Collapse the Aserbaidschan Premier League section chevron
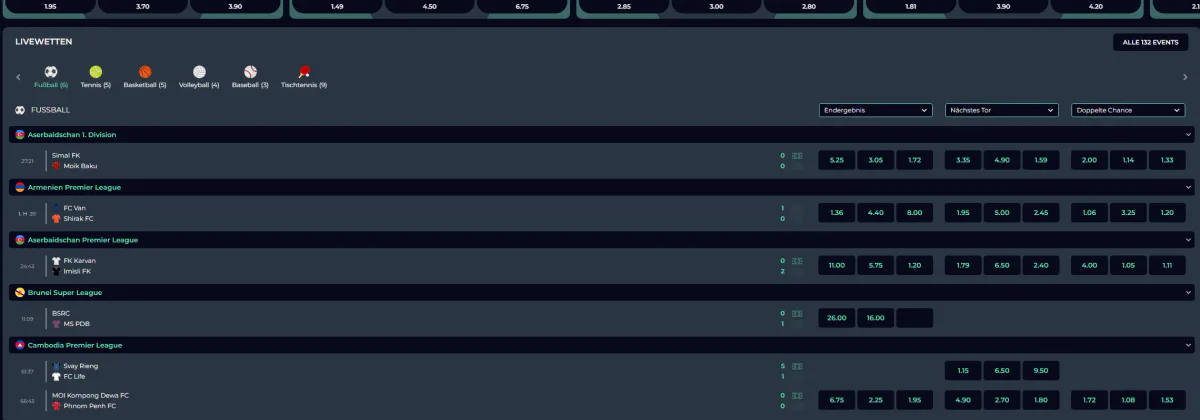This screenshot has width=1200, height=420. pos(1189,240)
